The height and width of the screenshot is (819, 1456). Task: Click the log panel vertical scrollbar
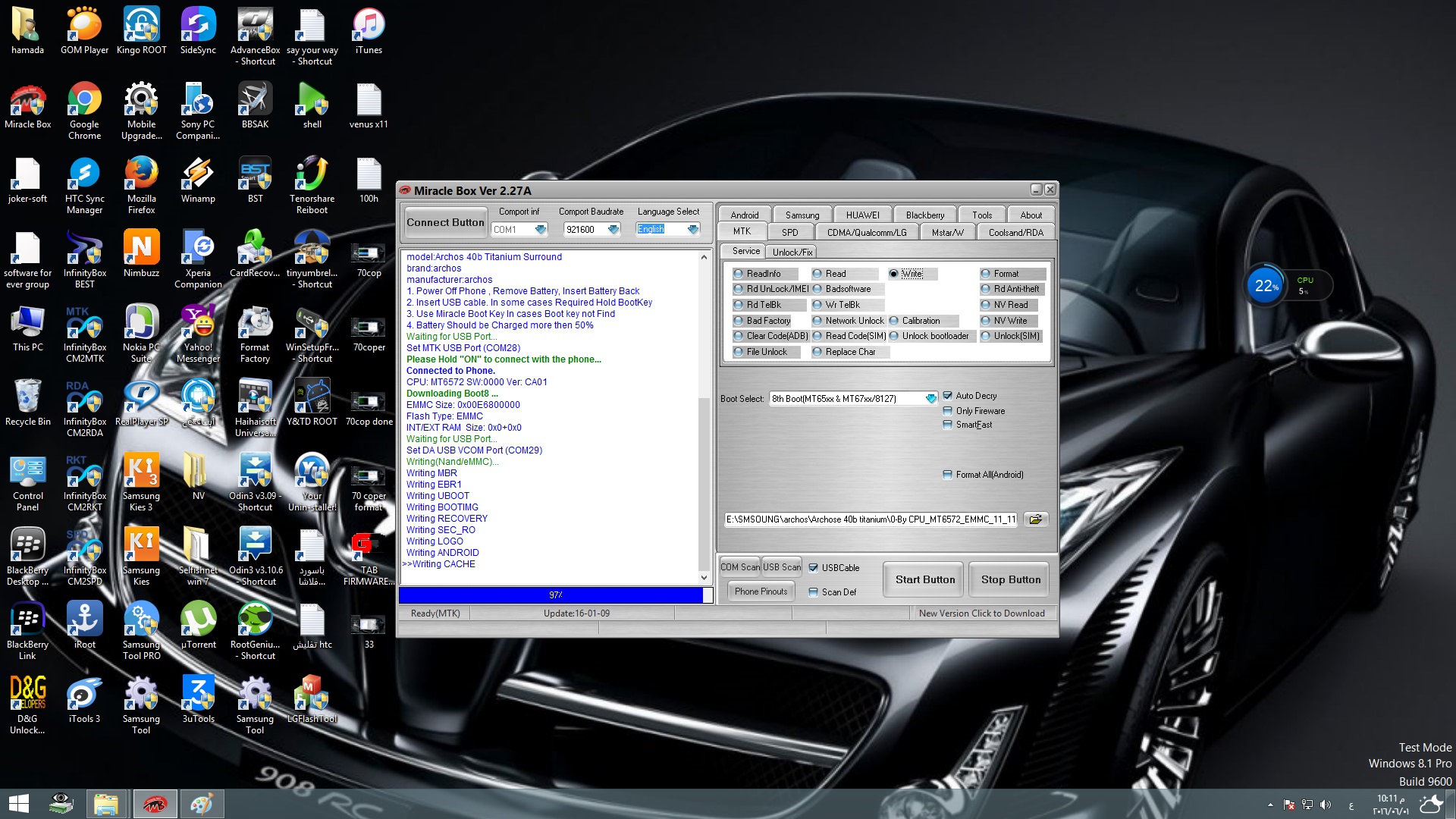coord(704,418)
